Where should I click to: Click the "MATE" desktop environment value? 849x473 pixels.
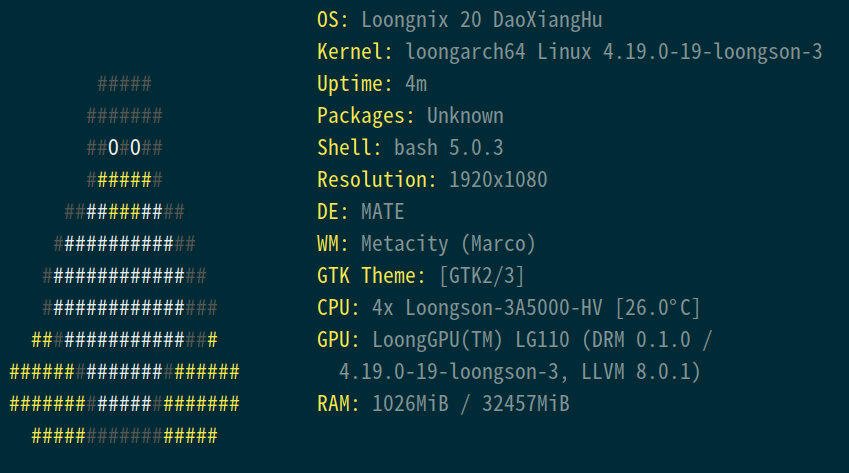click(x=382, y=212)
